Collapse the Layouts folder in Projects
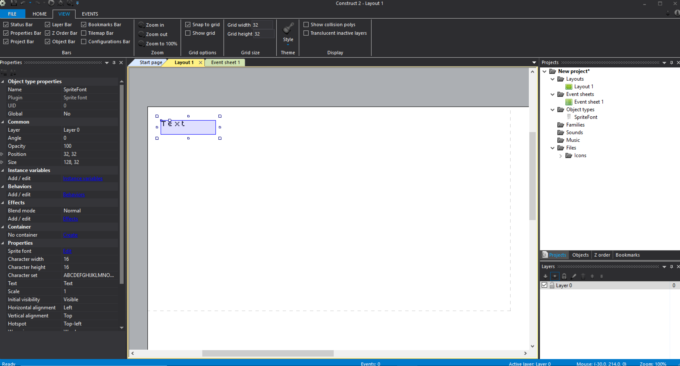Screen dimensions: 680x366 (x=552, y=79)
